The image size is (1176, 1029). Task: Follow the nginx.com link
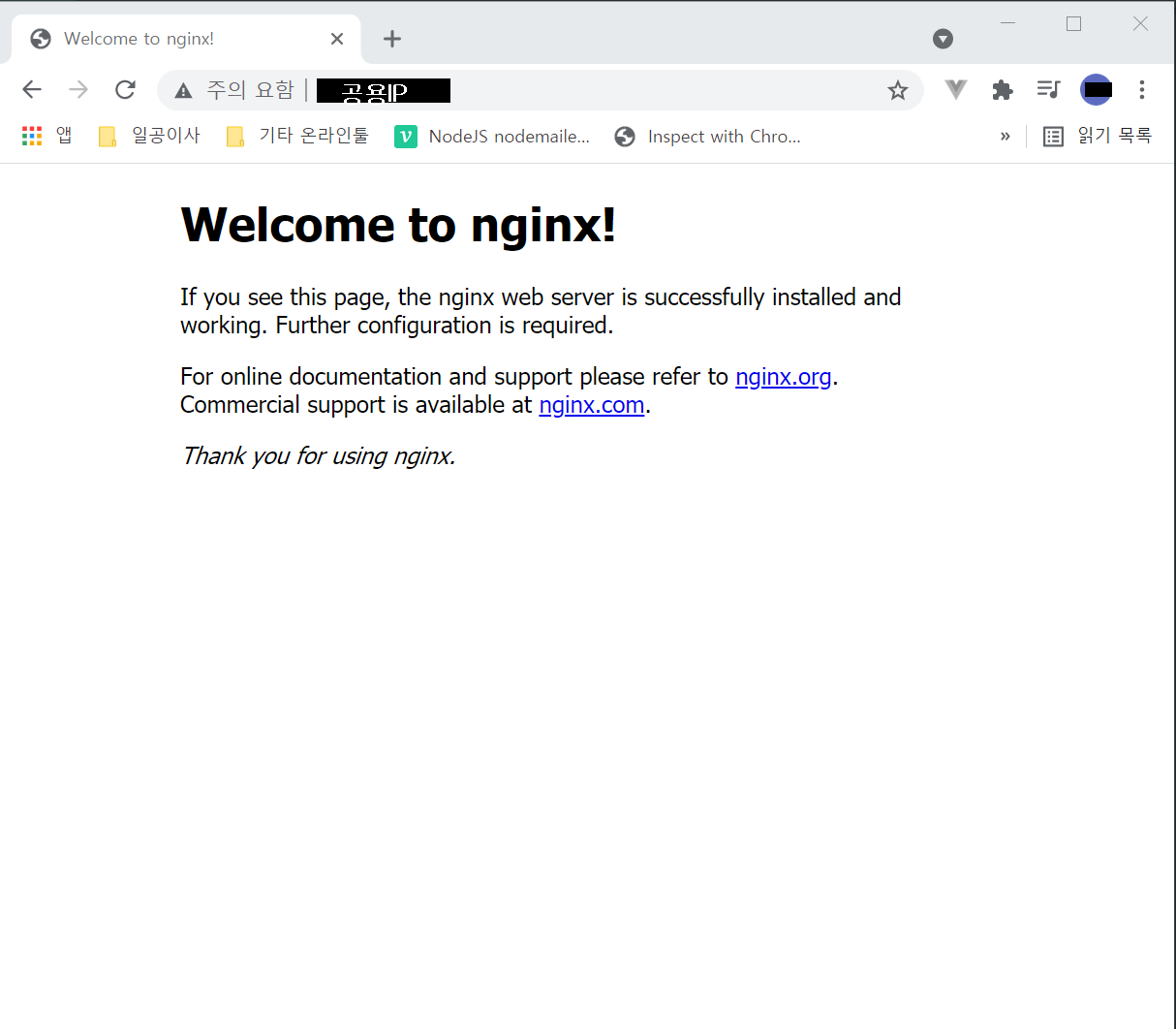coord(592,405)
